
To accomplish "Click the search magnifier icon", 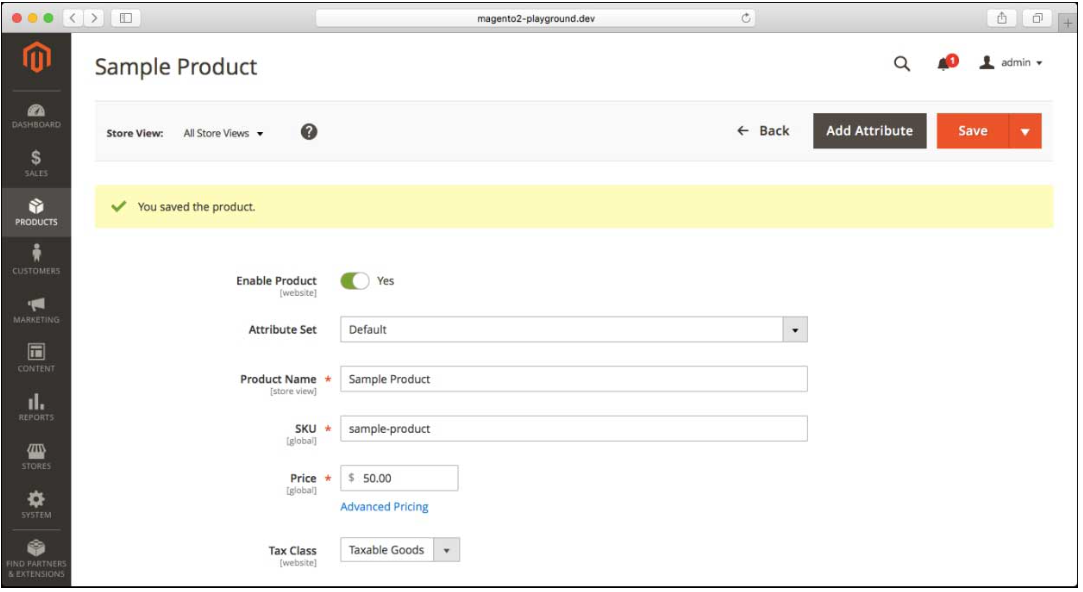I will 901,63.
